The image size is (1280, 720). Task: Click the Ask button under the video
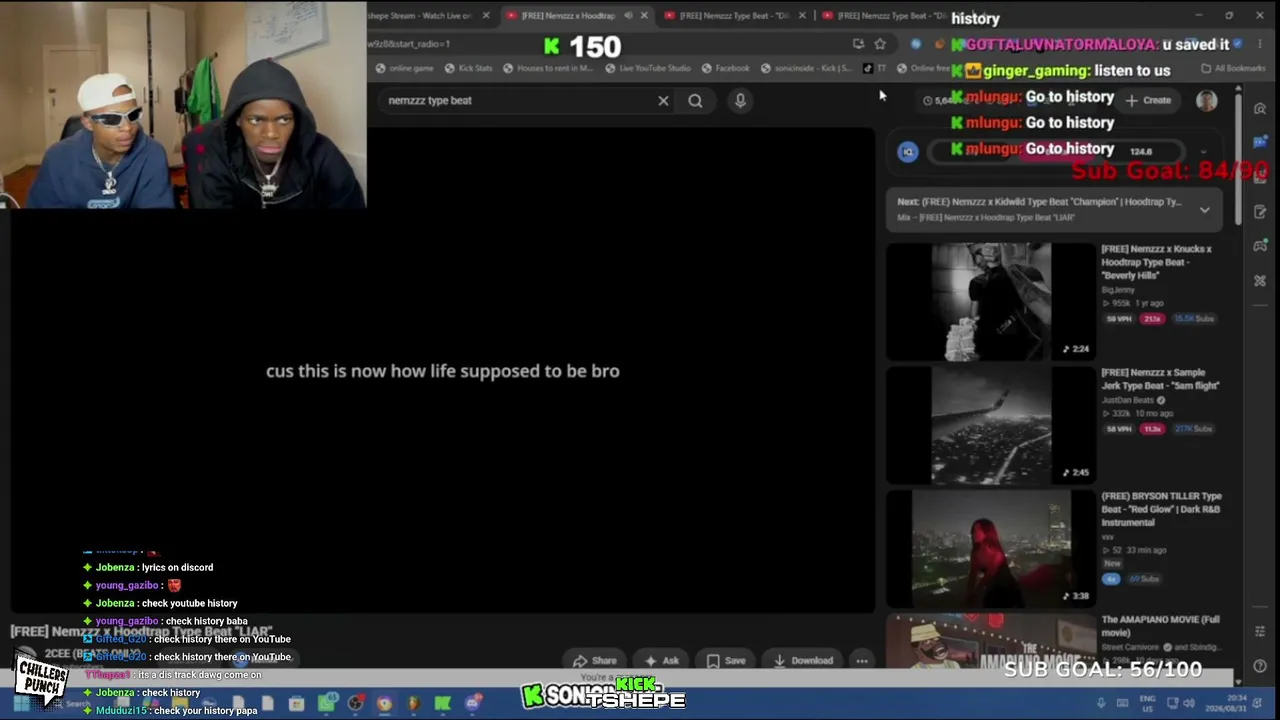point(662,660)
